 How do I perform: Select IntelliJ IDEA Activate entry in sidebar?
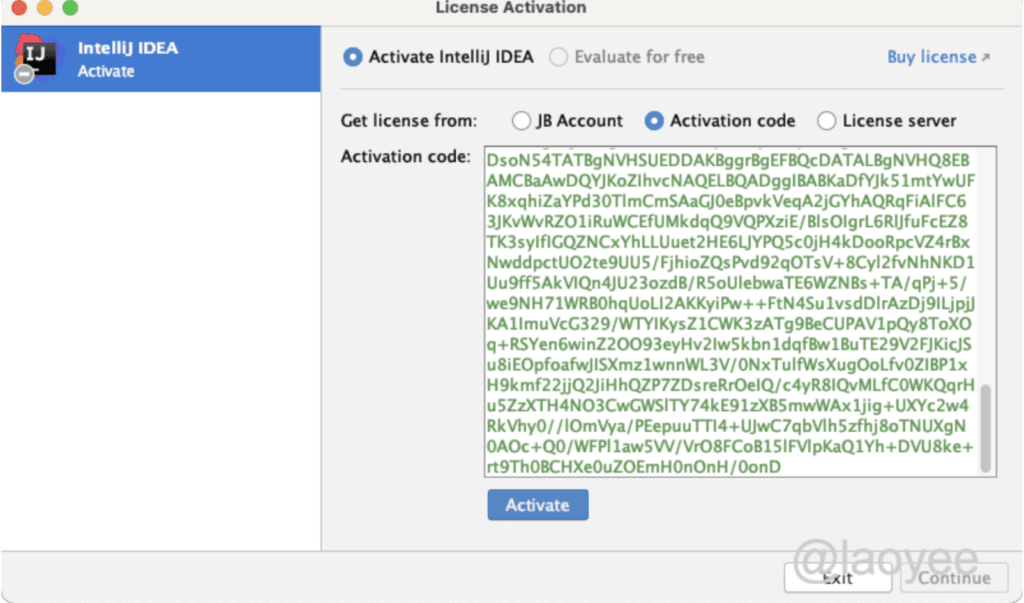(x=160, y=59)
